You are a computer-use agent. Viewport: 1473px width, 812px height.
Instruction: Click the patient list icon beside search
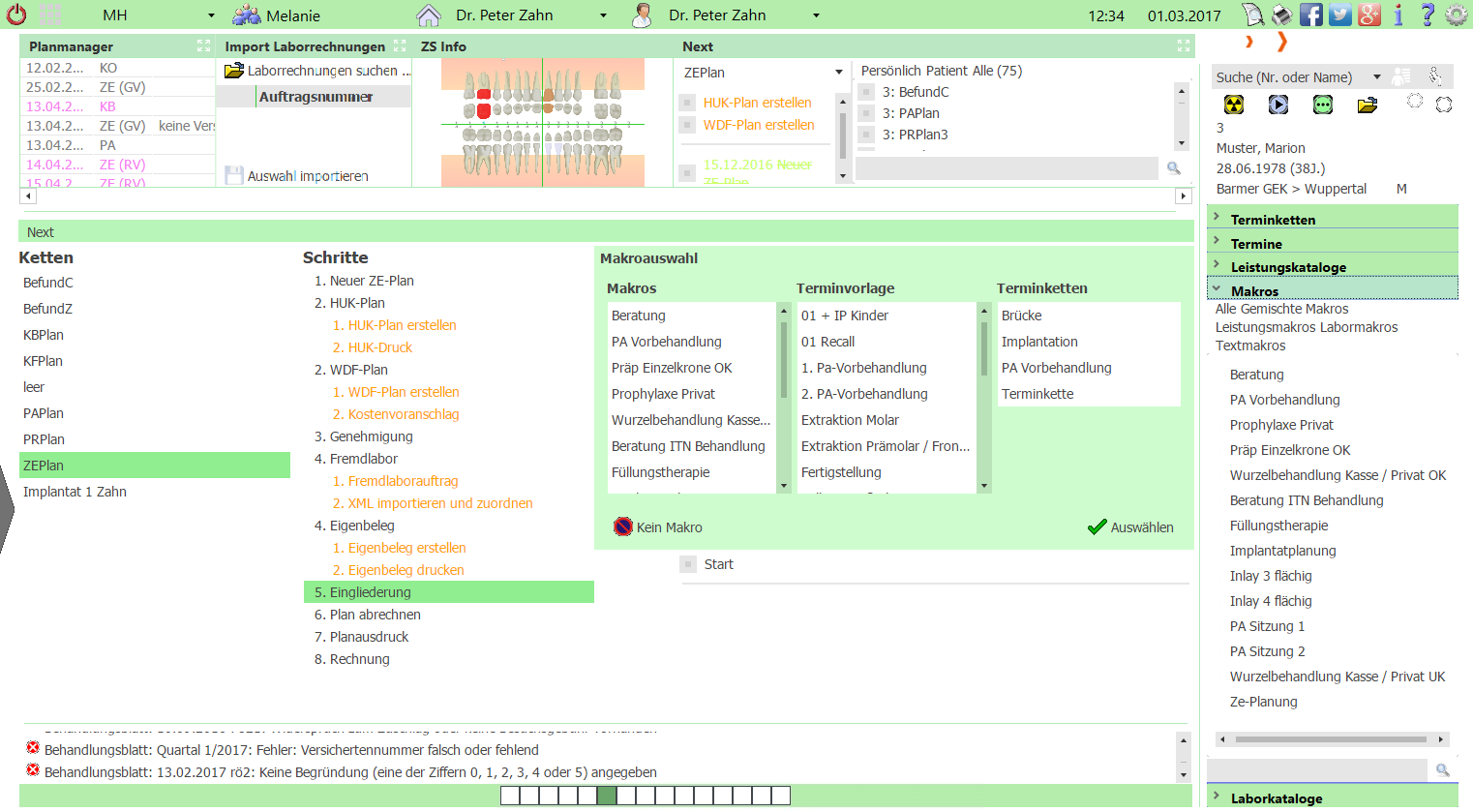pos(1401,76)
